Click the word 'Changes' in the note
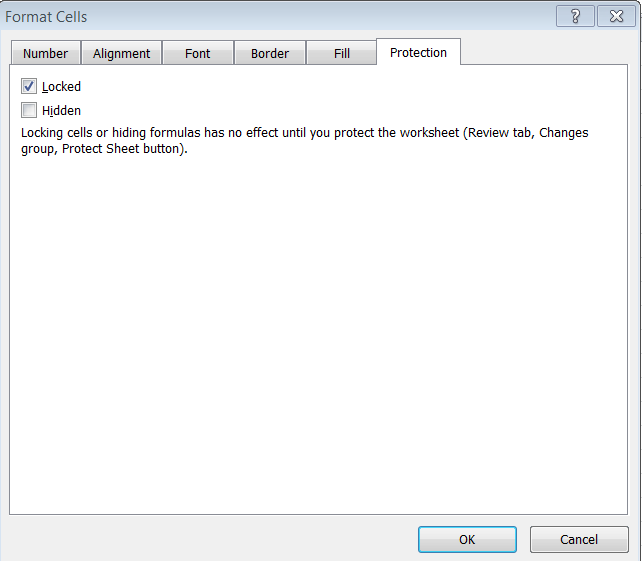This screenshot has height=561, width=642. [x=564, y=133]
